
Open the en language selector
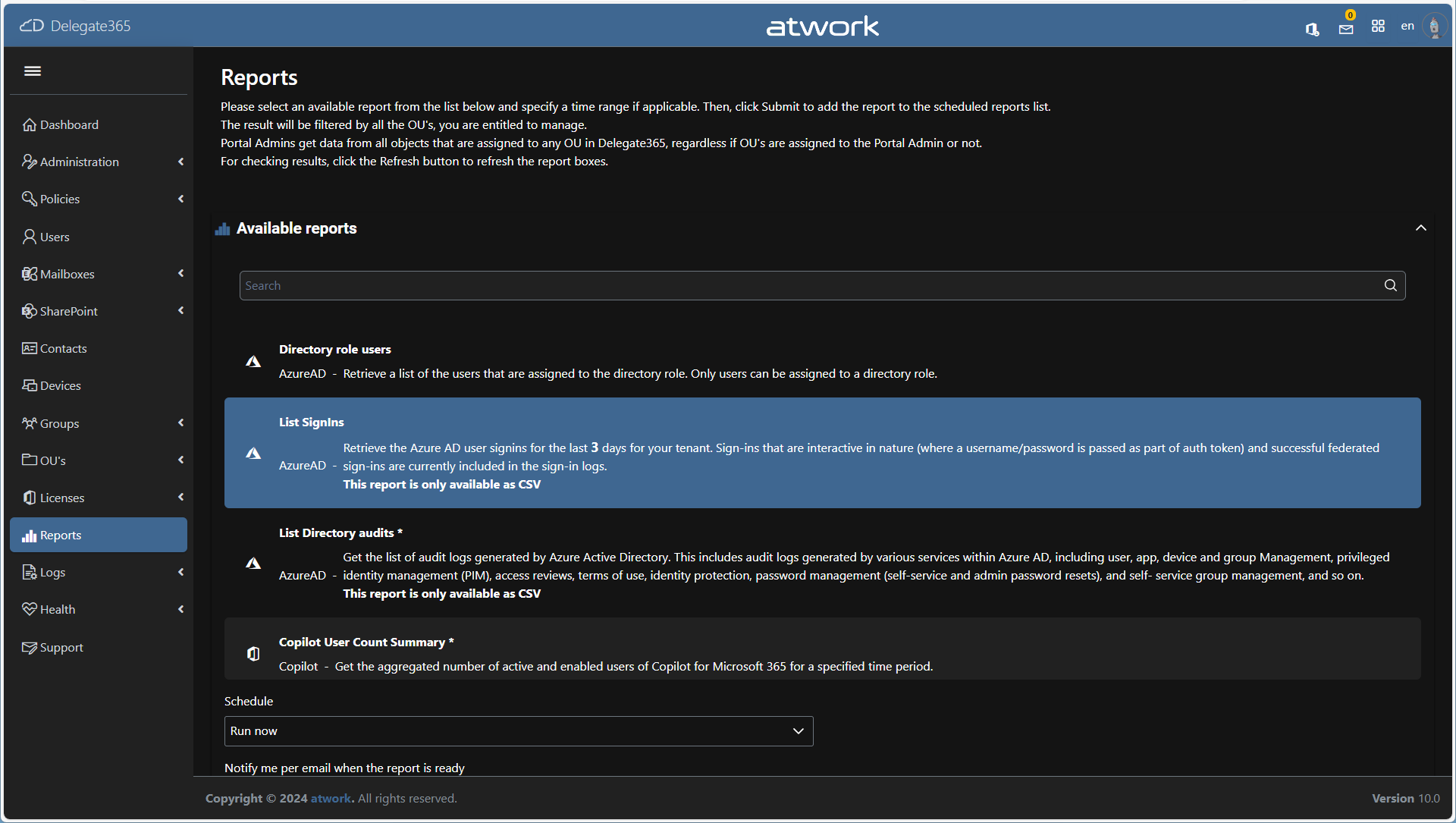tap(1407, 26)
